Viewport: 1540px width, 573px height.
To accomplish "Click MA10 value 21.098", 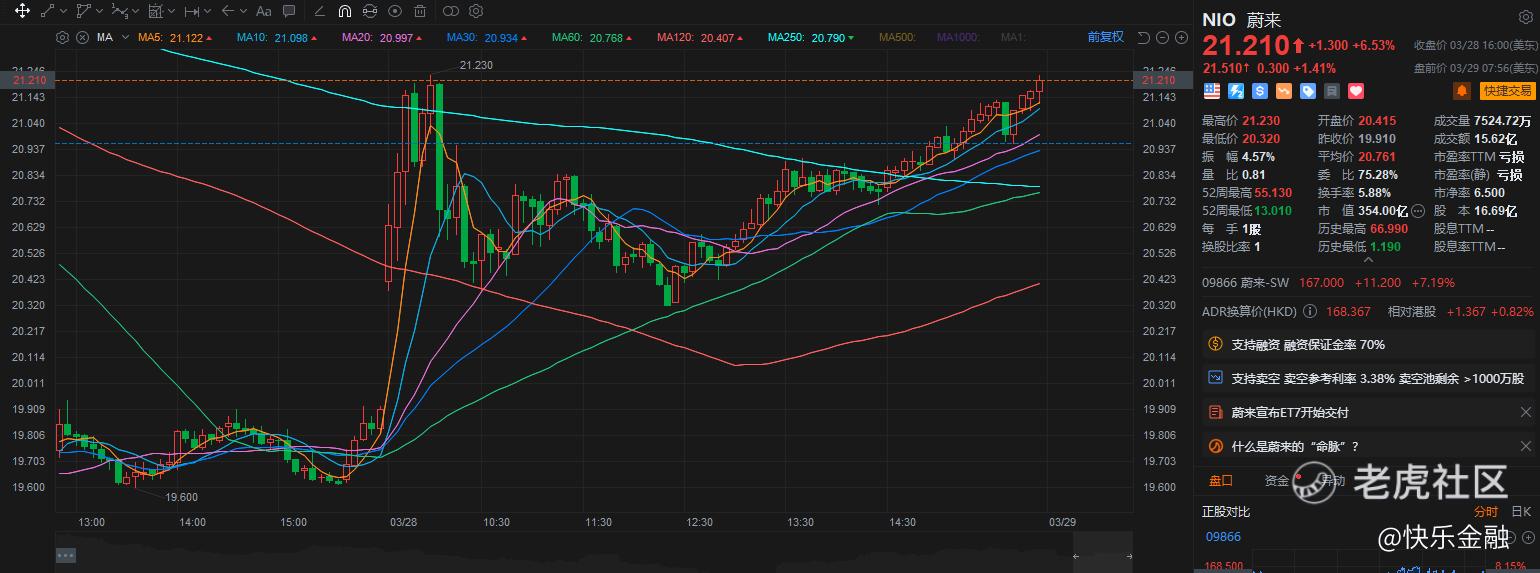I will tap(291, 38).
